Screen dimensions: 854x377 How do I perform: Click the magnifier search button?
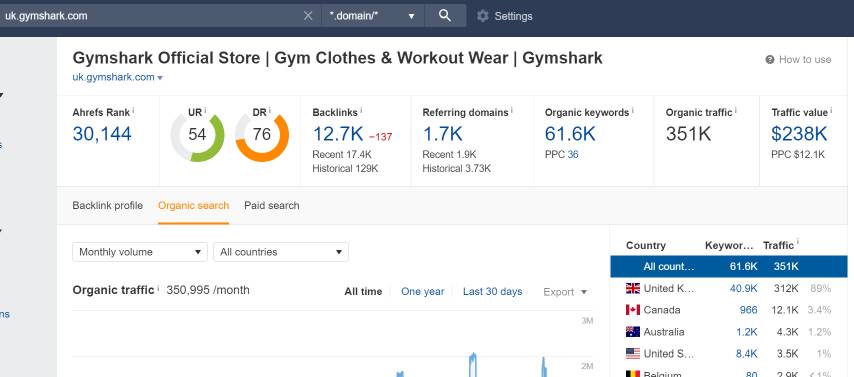[x=445, y=16]
